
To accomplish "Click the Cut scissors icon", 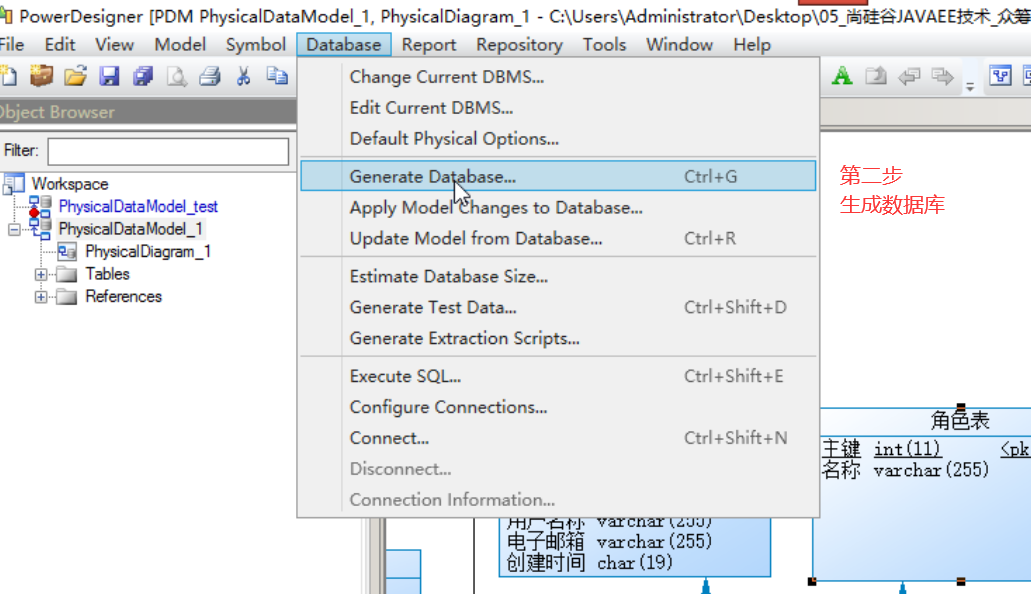I will pyautogui.click(x=243, y=76).
